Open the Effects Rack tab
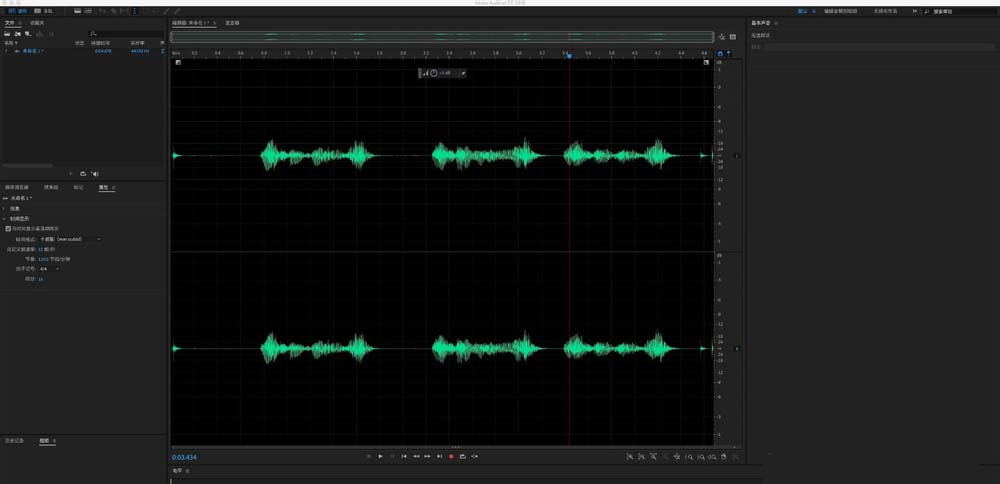The image size is (1000, 484). coord(51,187)
